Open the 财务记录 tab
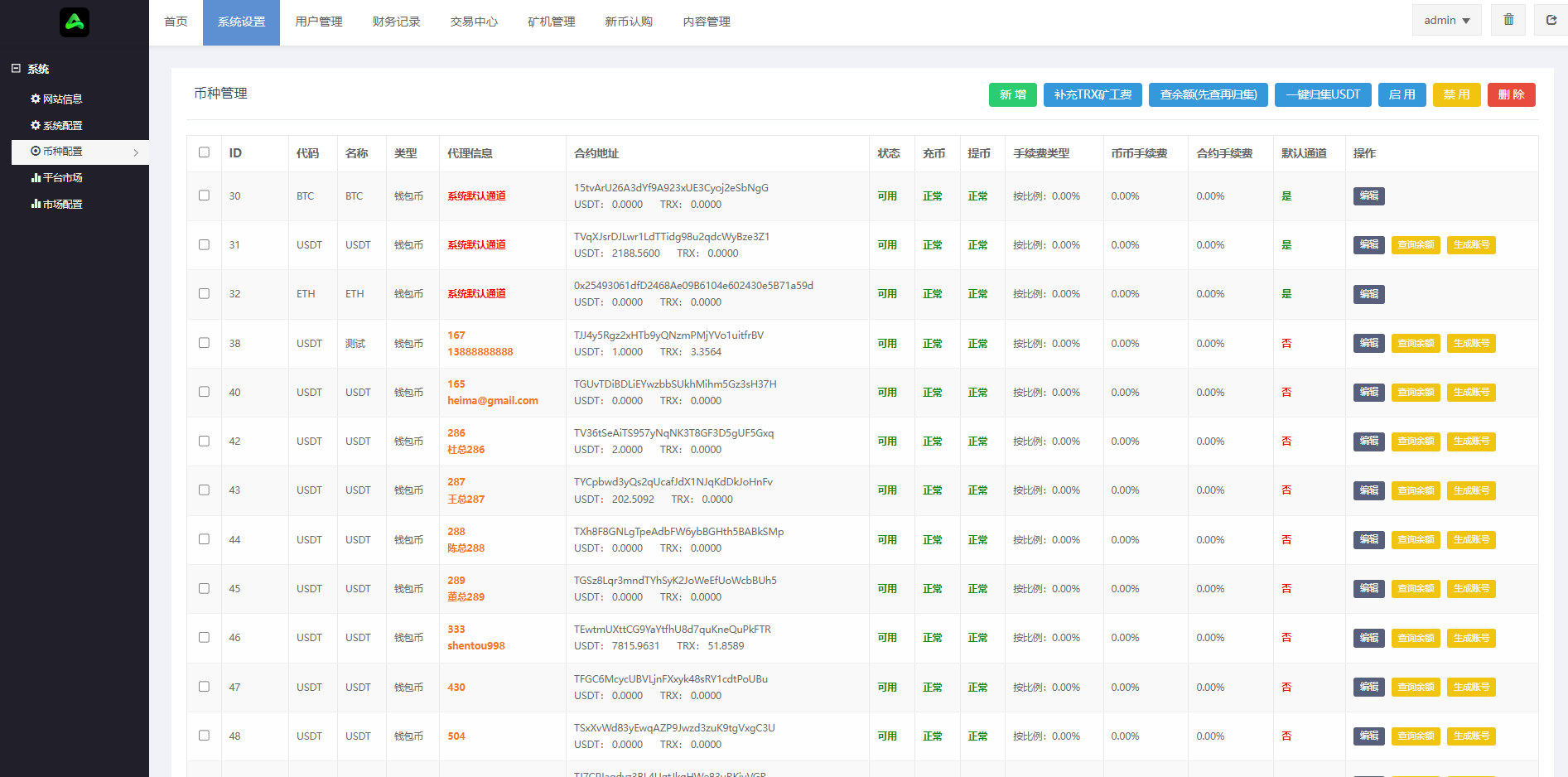The width and height of the screenshot is (1568, 777). (x=397, y=22)
